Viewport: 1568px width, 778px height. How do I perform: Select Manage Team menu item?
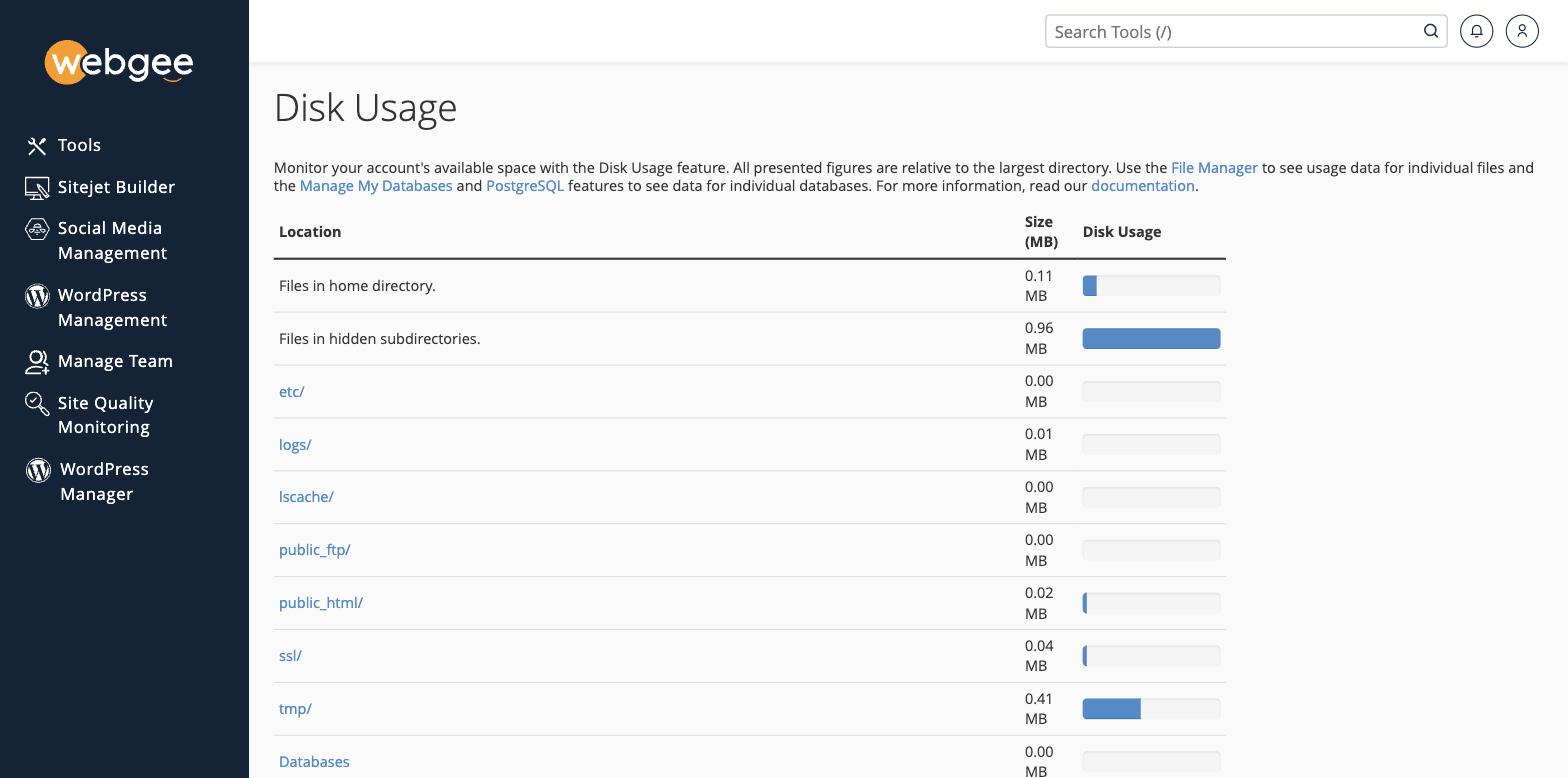[115, 361]
